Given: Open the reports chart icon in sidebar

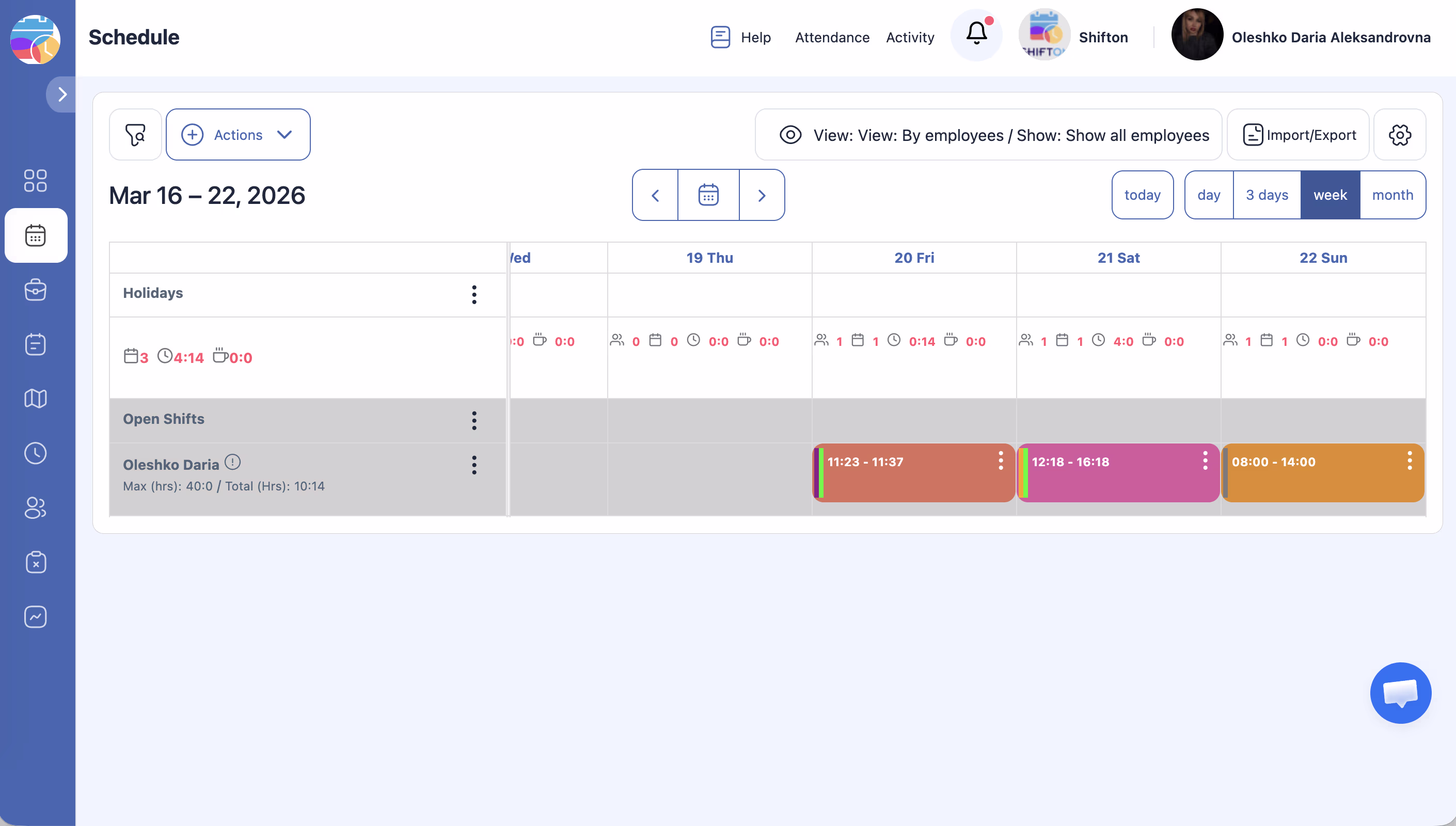Looking at the screenshot, I should 35,617.
